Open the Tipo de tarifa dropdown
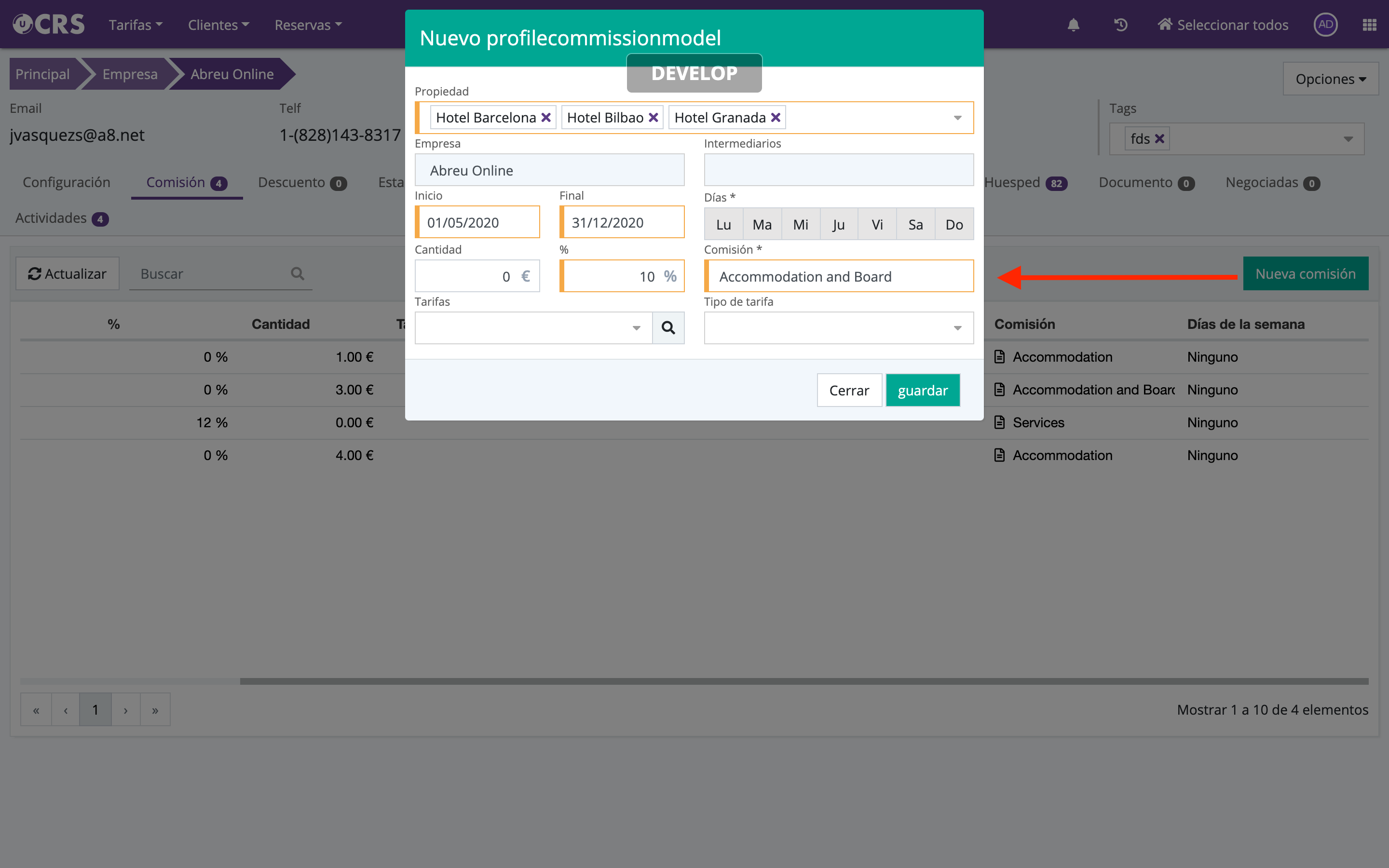 pyautogui.click(x=838, y=328)
